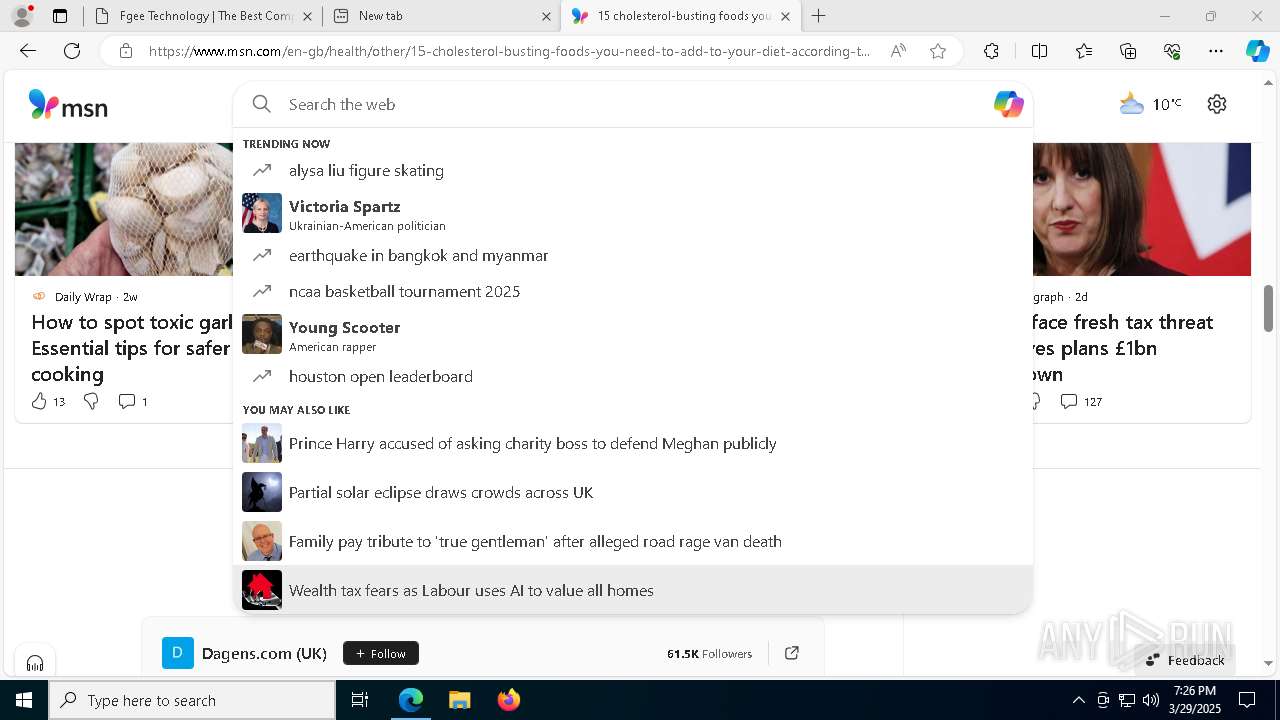
Task: Open File Explorer from taskbar
Action: click(x=459, y=700)
